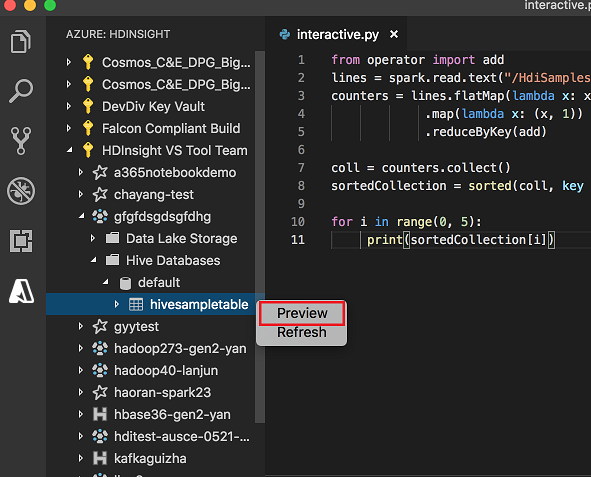The image size is (591, 477).
Task: Click cluster icon beside hadoop273-gen2-yan
Action: pos(100,348)
